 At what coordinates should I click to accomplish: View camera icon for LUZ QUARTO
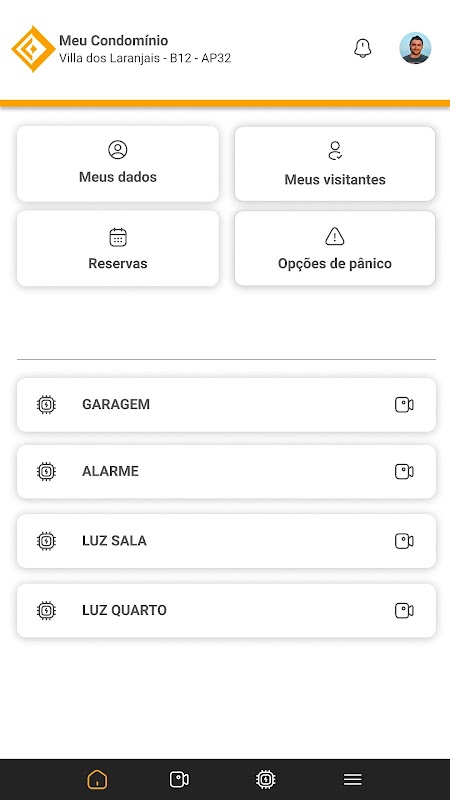[x=404, y=610]
